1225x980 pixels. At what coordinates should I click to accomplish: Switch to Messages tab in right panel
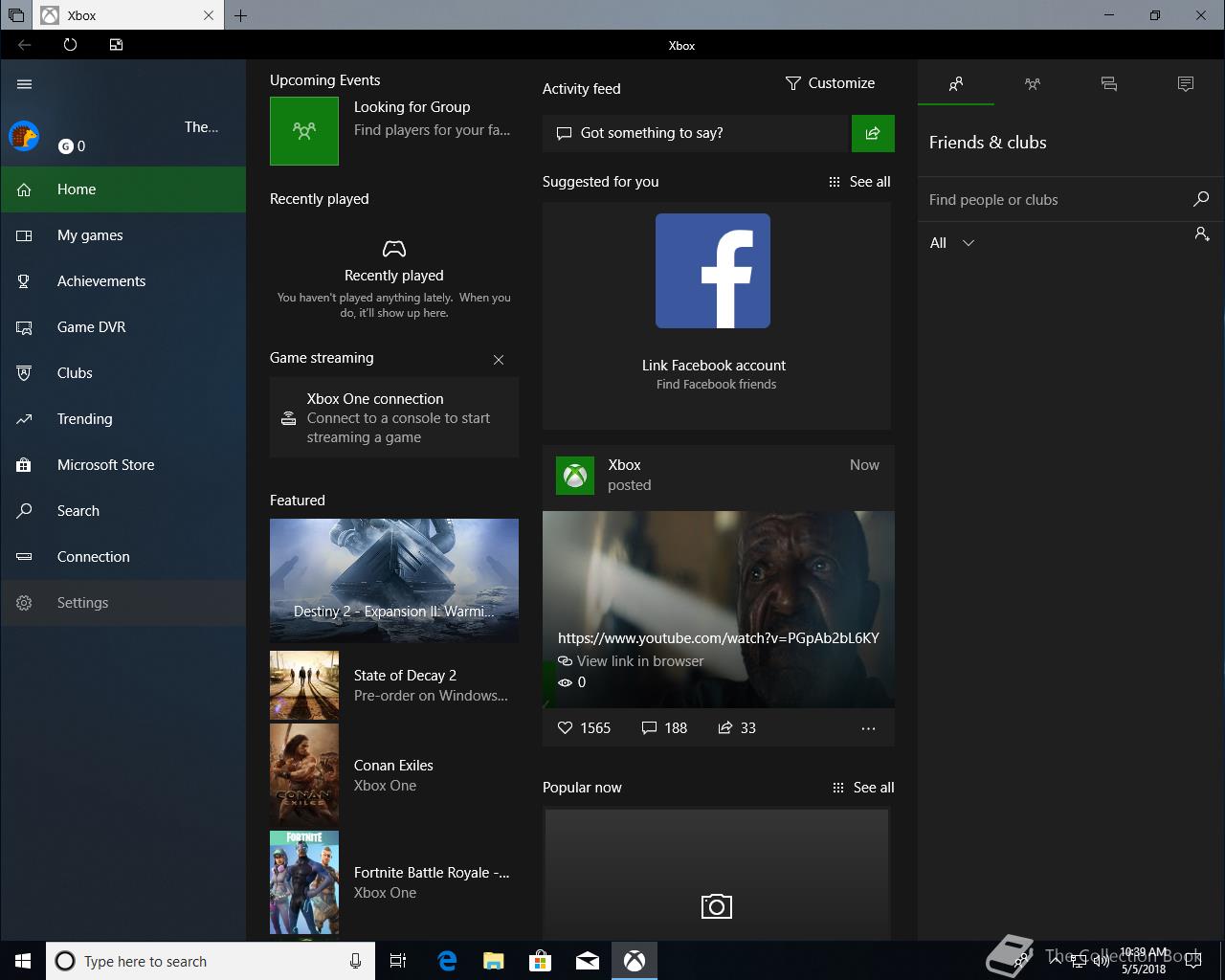click(x=1109, y=84)
